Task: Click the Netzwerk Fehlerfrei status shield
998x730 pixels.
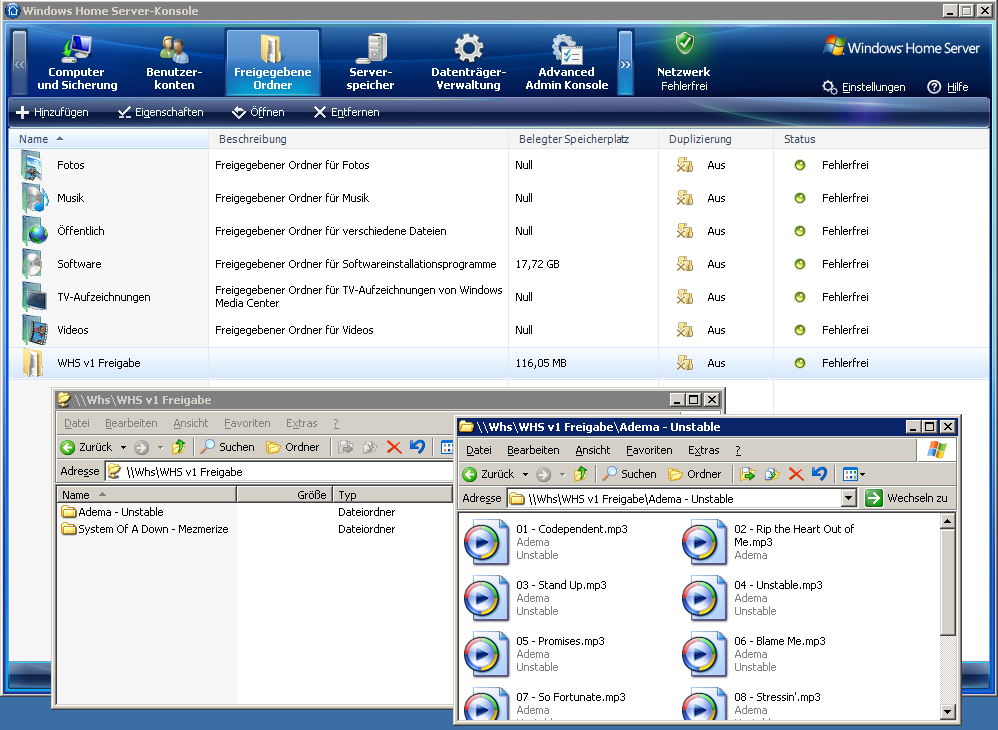Action: pyautogui.click(x=684, y=45)
